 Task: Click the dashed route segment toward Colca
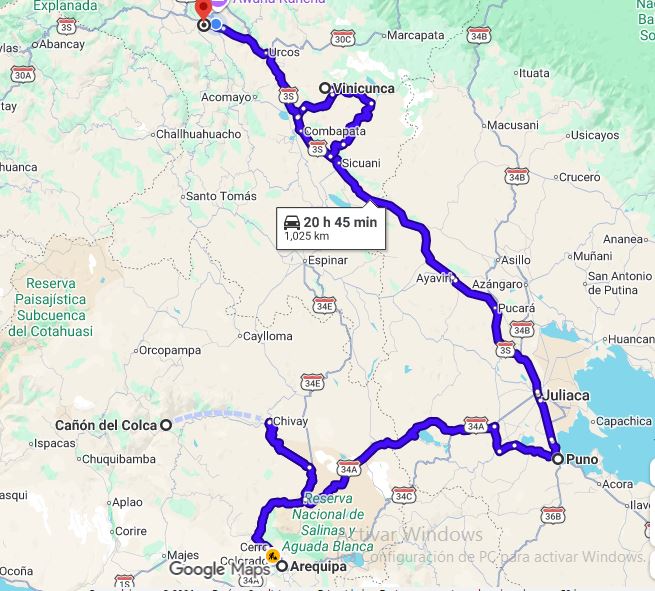pos(217,416)
